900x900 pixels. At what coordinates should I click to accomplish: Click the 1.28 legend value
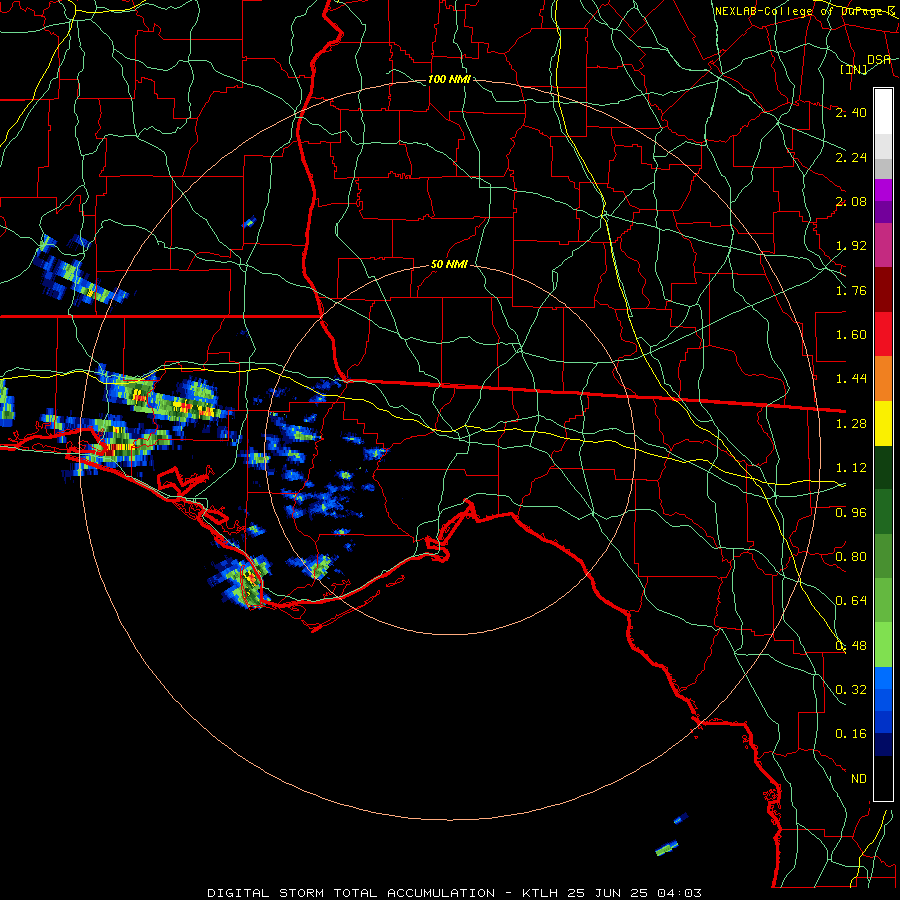pyautogui.click(x=851, y=424)
